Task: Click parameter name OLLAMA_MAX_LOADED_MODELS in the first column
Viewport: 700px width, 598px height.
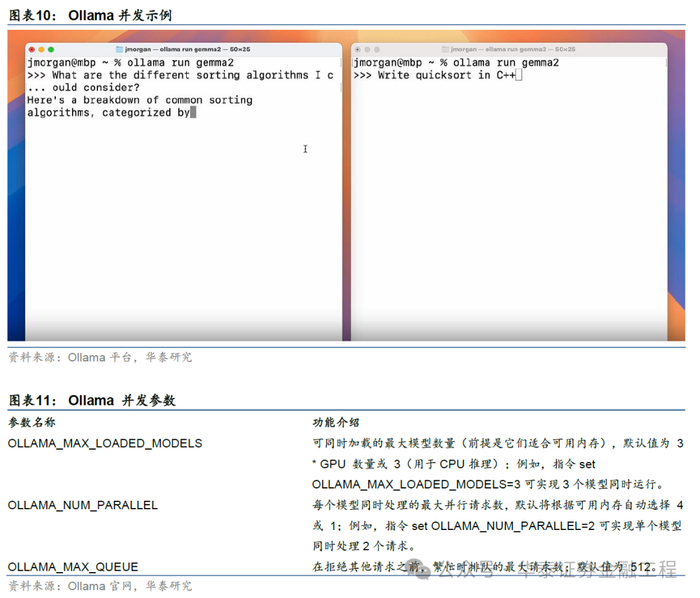Action: (105, 443)
